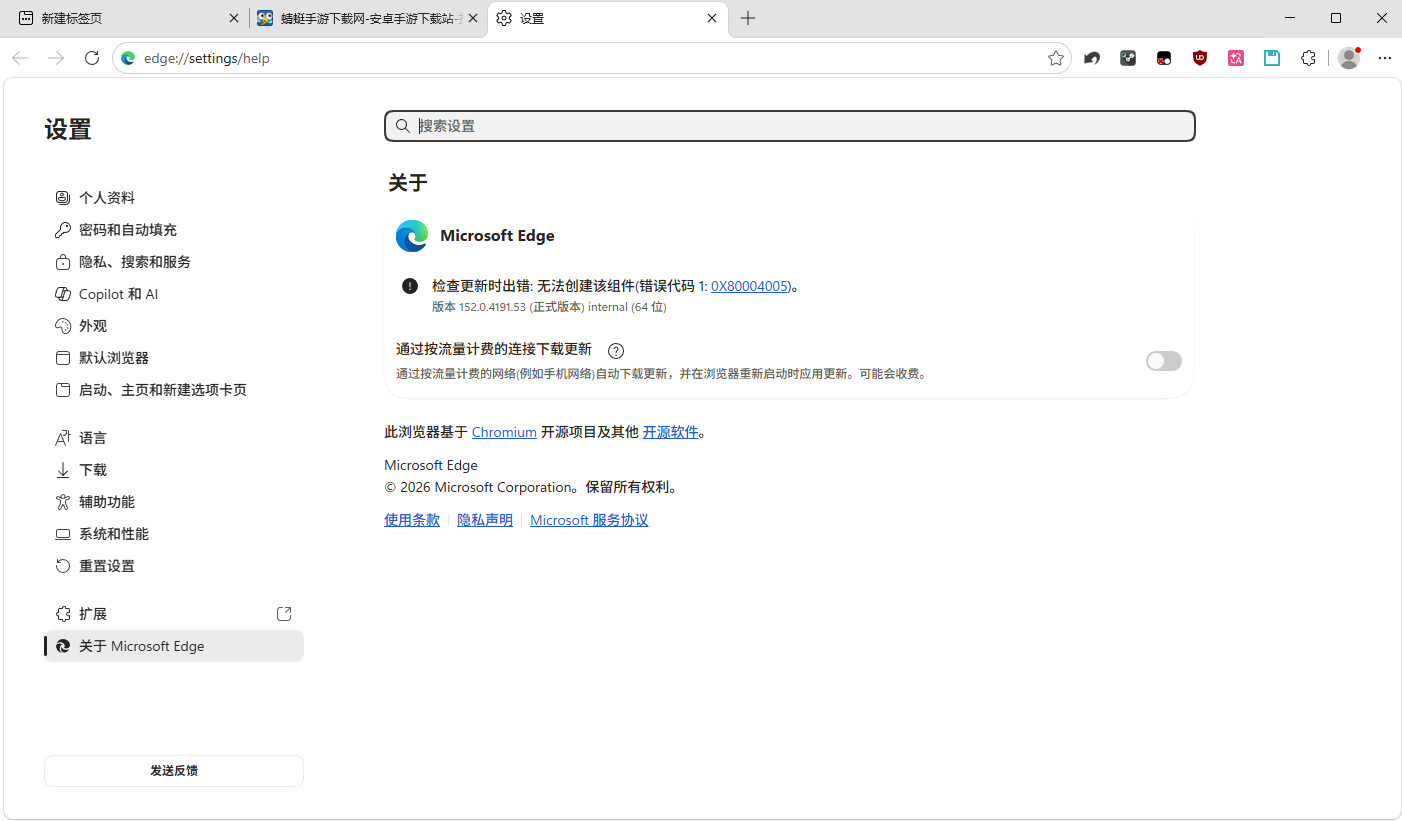Open a new tab with plus button
This screenshot has width=1402, height=821.
click(748, 18)
